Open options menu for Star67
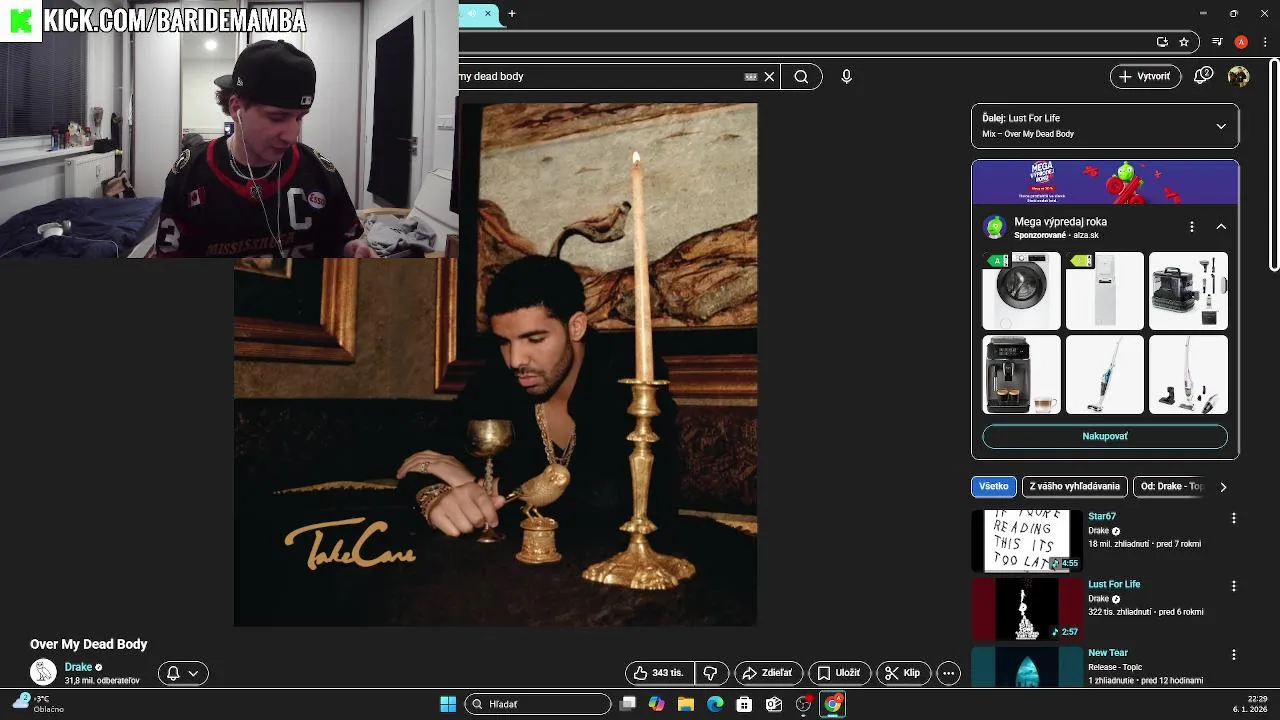 (1233, 518)
